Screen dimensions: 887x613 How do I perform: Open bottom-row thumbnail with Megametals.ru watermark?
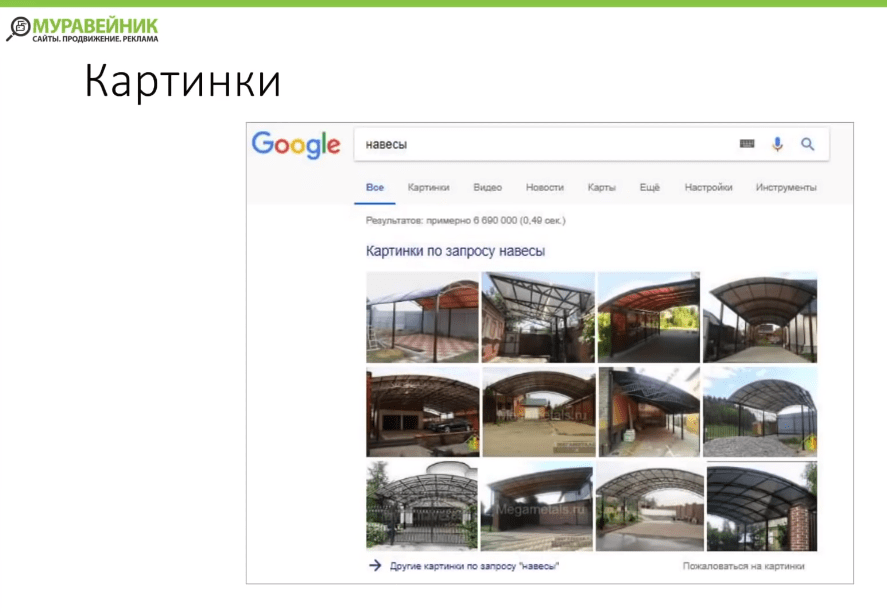click(537, 506)
